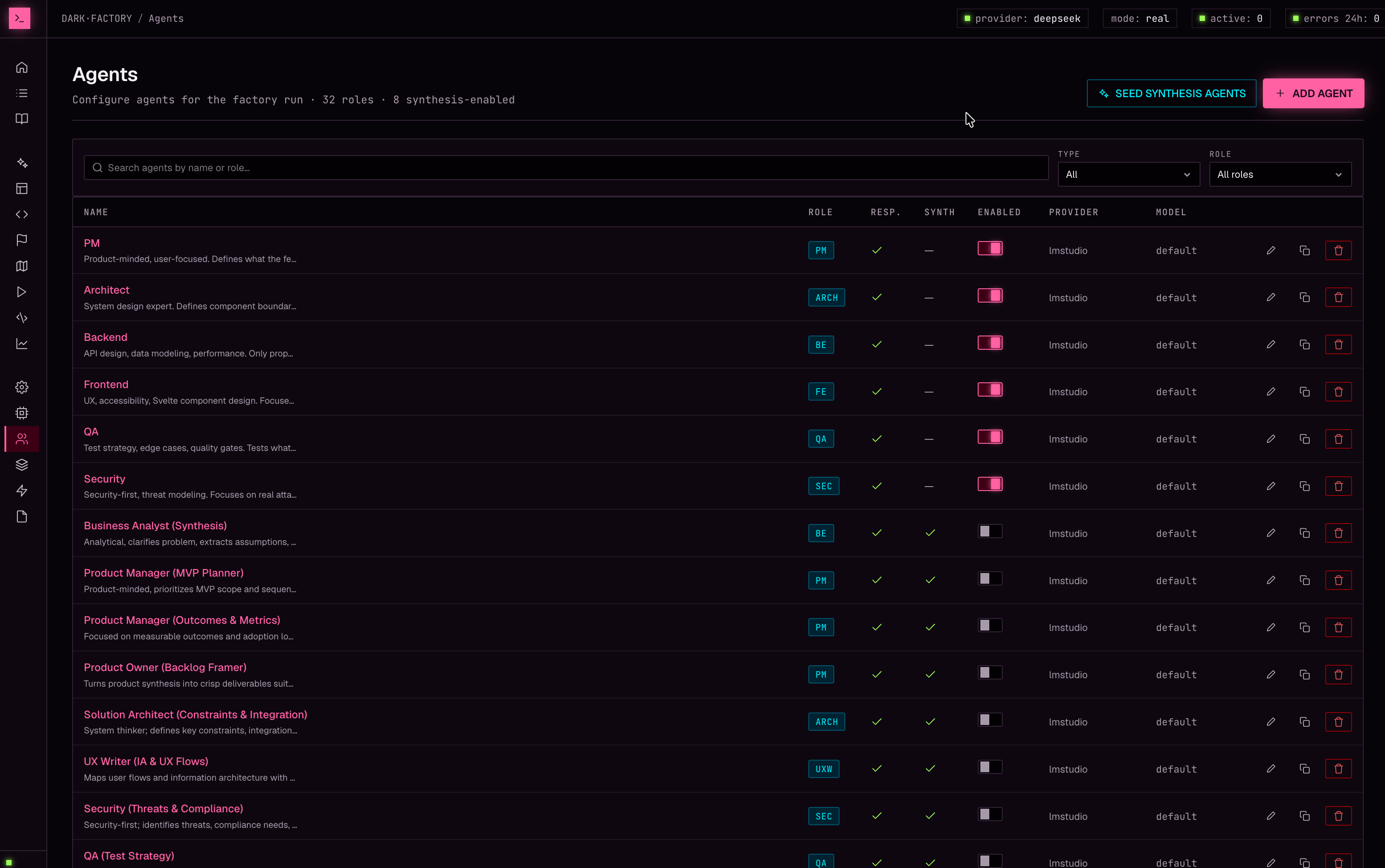Duplicate the Product Owner (Backlog Framer) agent
Screen dimensions: 1385x868
(1305, 675)
